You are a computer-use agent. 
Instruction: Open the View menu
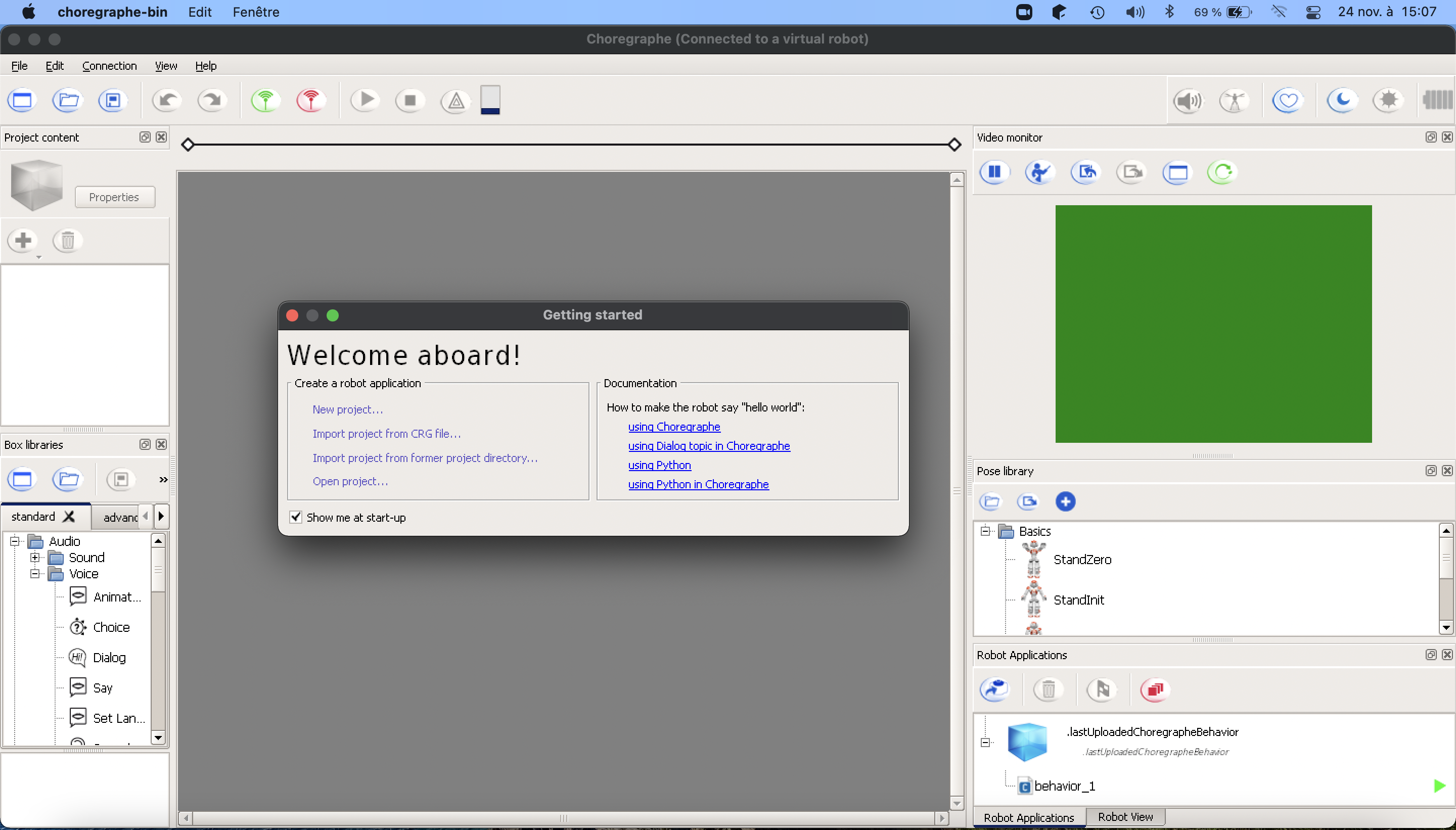point(166,66)
